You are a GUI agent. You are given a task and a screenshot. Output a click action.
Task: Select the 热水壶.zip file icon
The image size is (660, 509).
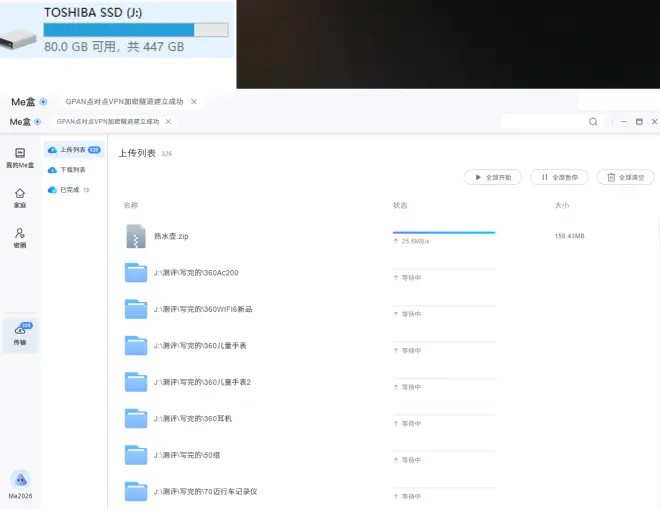click(136, 236)
